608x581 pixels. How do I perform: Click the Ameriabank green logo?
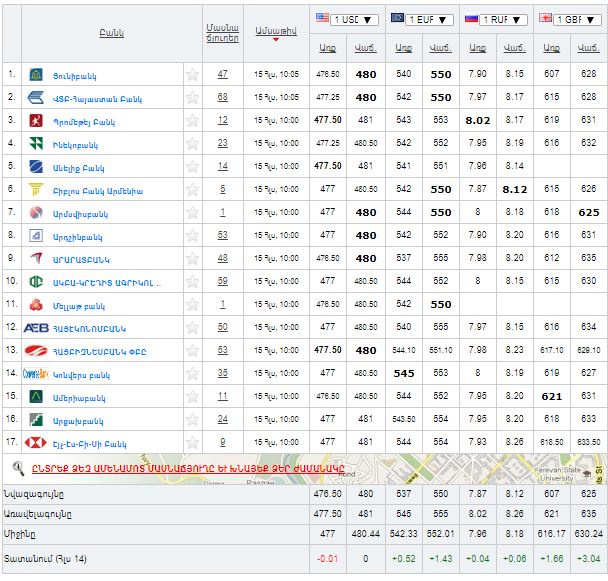point(35,397)
